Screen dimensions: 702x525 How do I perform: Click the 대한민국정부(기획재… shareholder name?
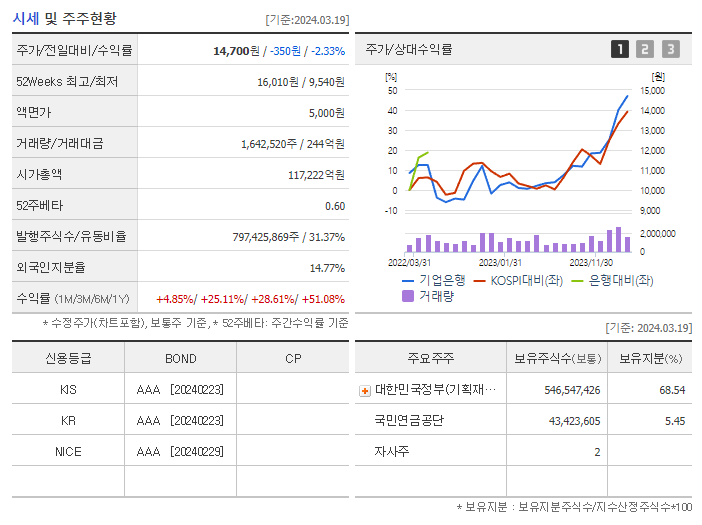pyautogui.click(x=435, y=390)
